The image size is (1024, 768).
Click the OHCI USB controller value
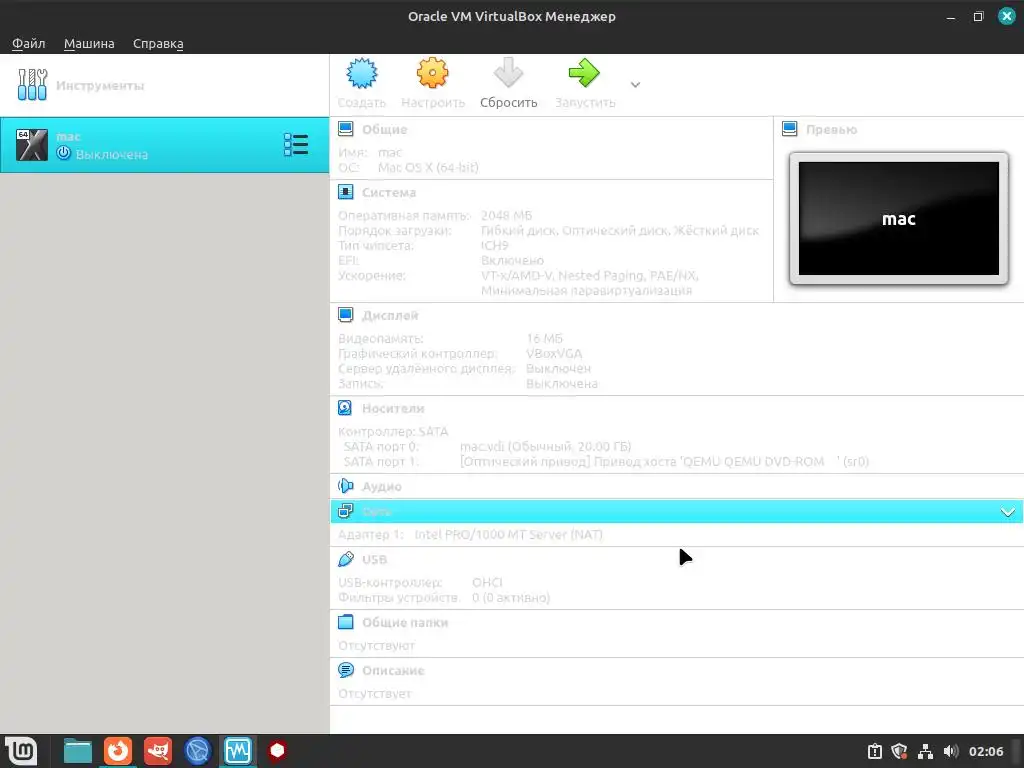(x=487, y=583)
